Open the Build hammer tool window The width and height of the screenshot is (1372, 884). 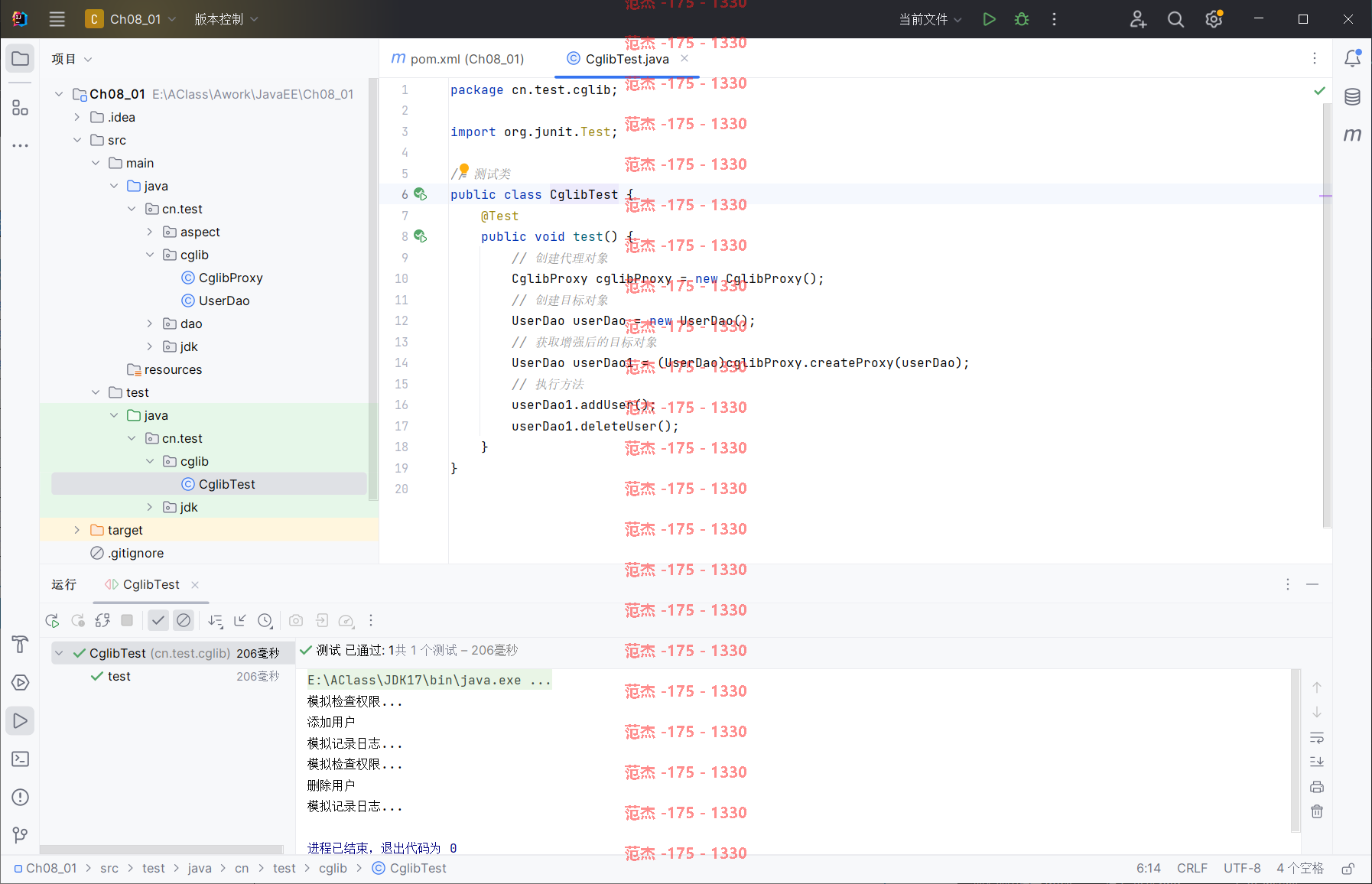[x=20, y=644]
